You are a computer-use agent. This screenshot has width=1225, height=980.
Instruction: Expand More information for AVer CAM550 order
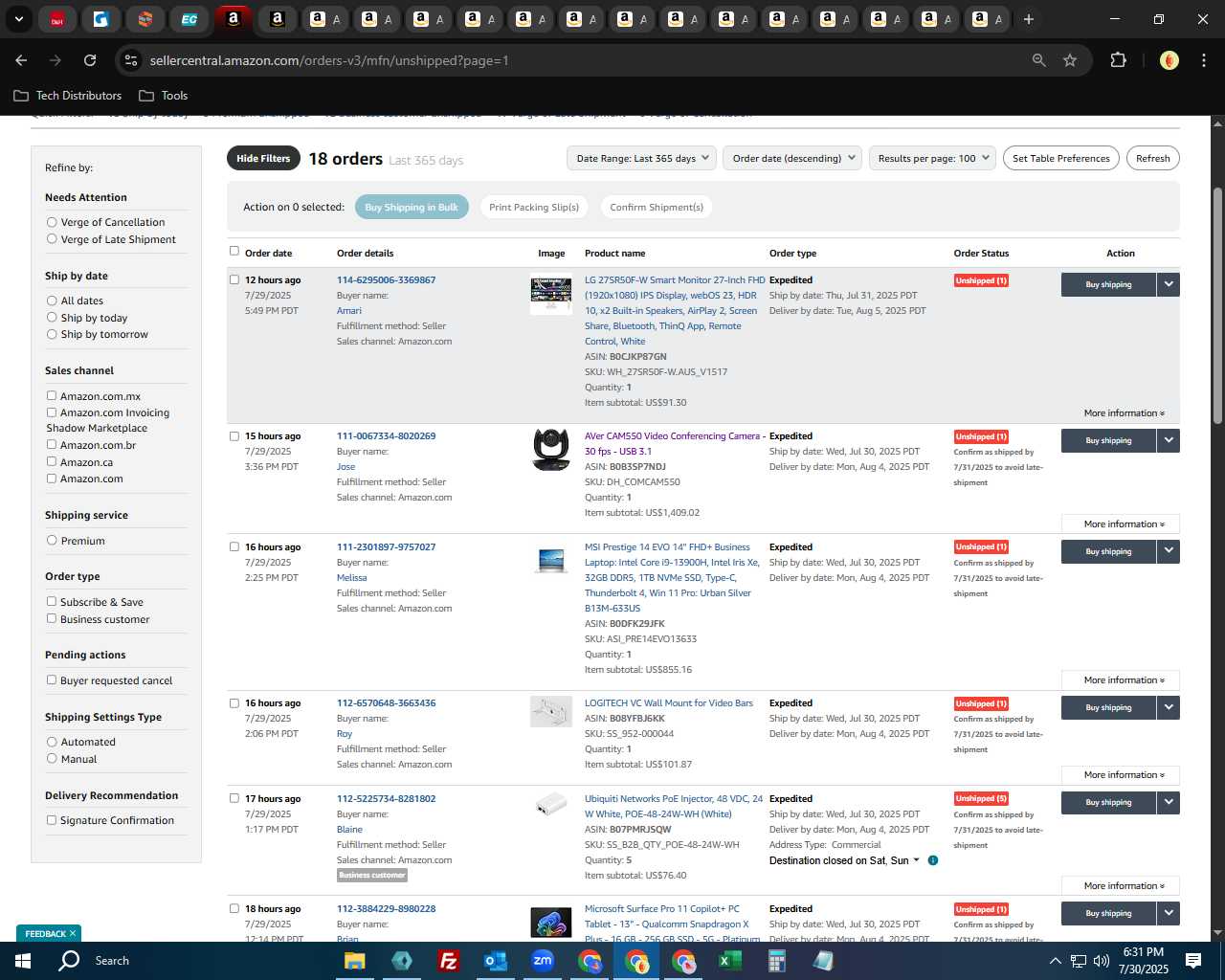1121,524
